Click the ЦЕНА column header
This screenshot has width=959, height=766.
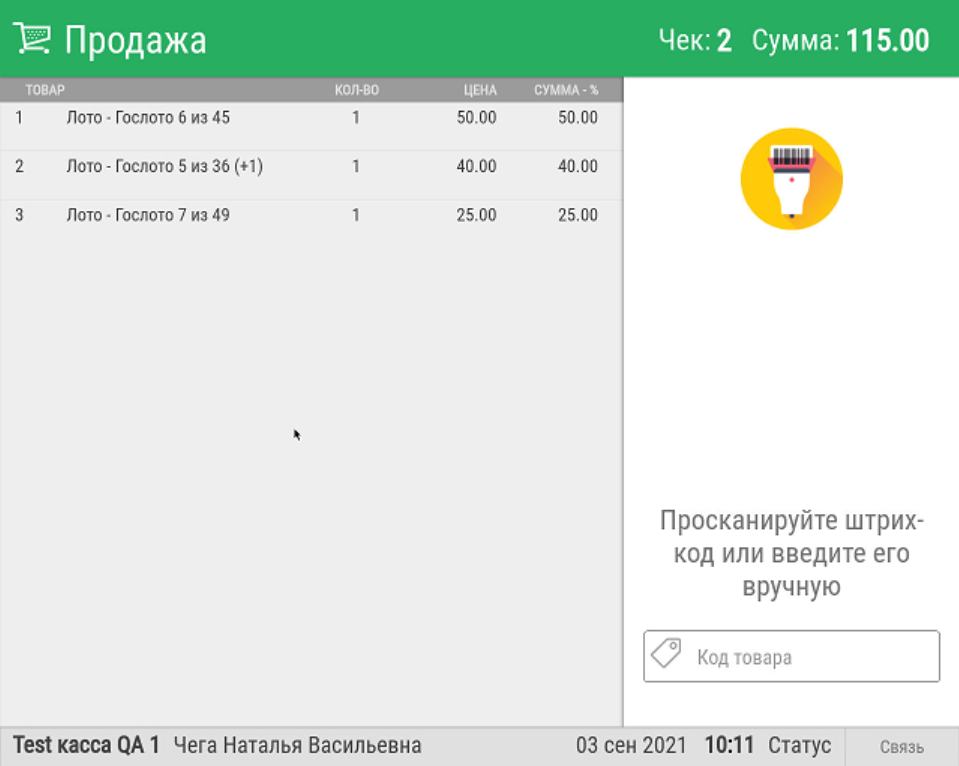(x=480, y=90)
